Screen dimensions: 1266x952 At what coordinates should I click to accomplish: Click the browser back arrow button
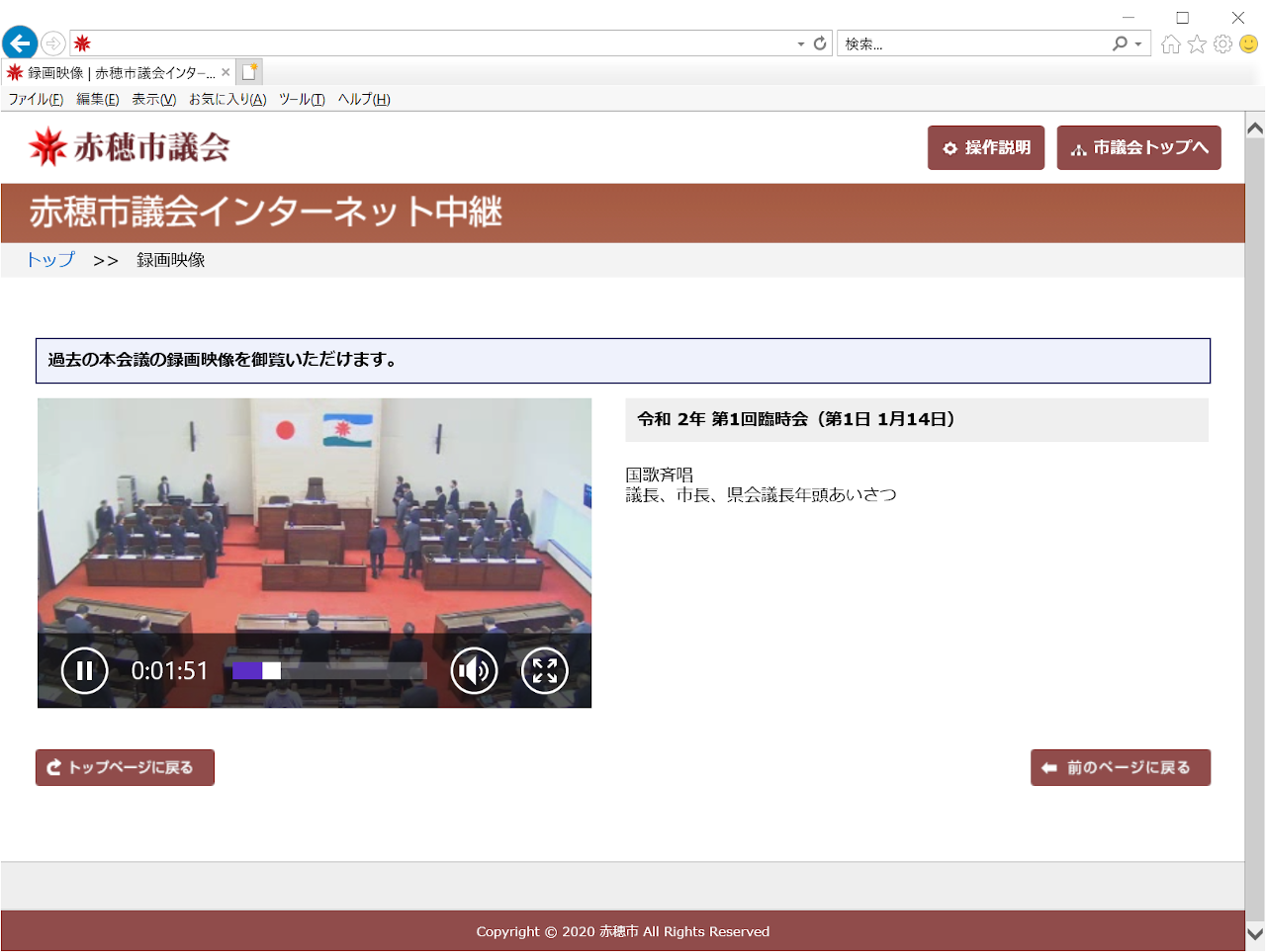[x=20, y=43]
